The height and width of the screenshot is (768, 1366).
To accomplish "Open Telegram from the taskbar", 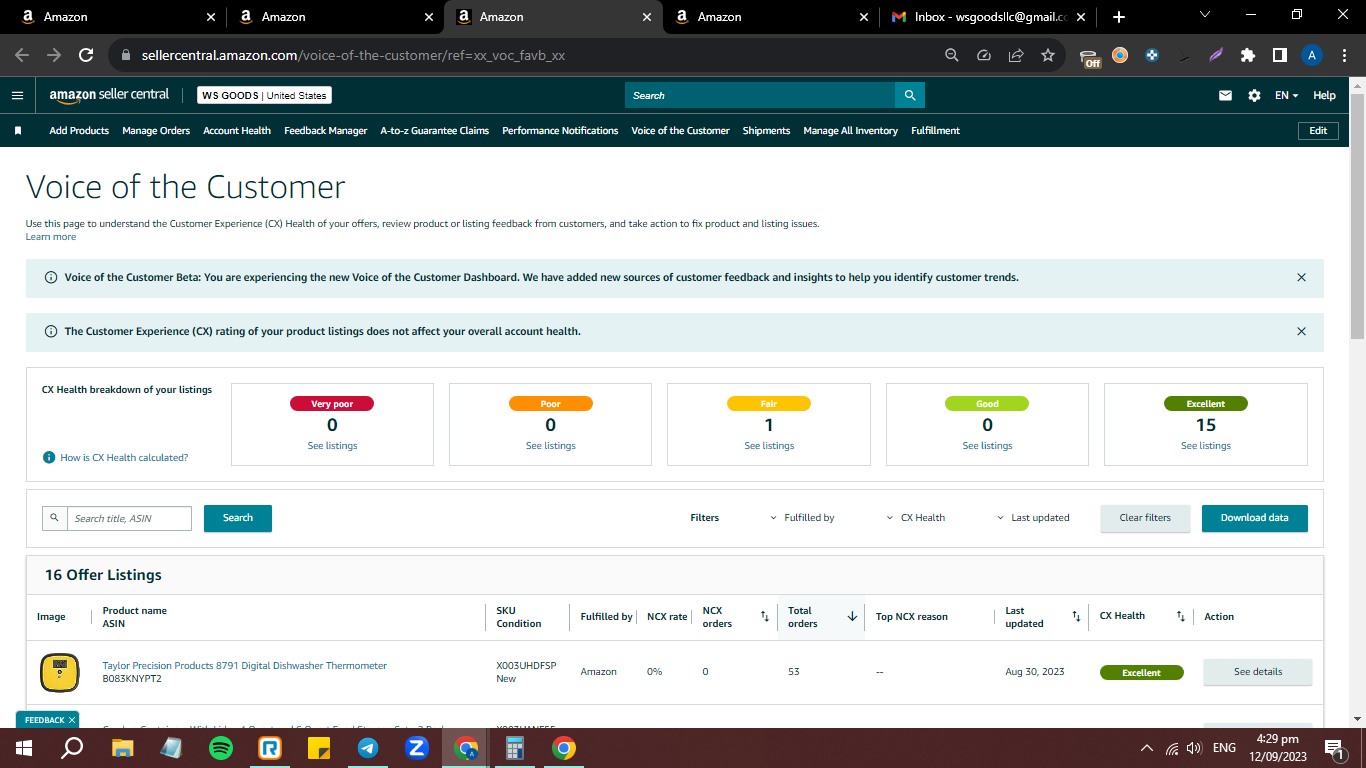I will click(x=368, y=748).
